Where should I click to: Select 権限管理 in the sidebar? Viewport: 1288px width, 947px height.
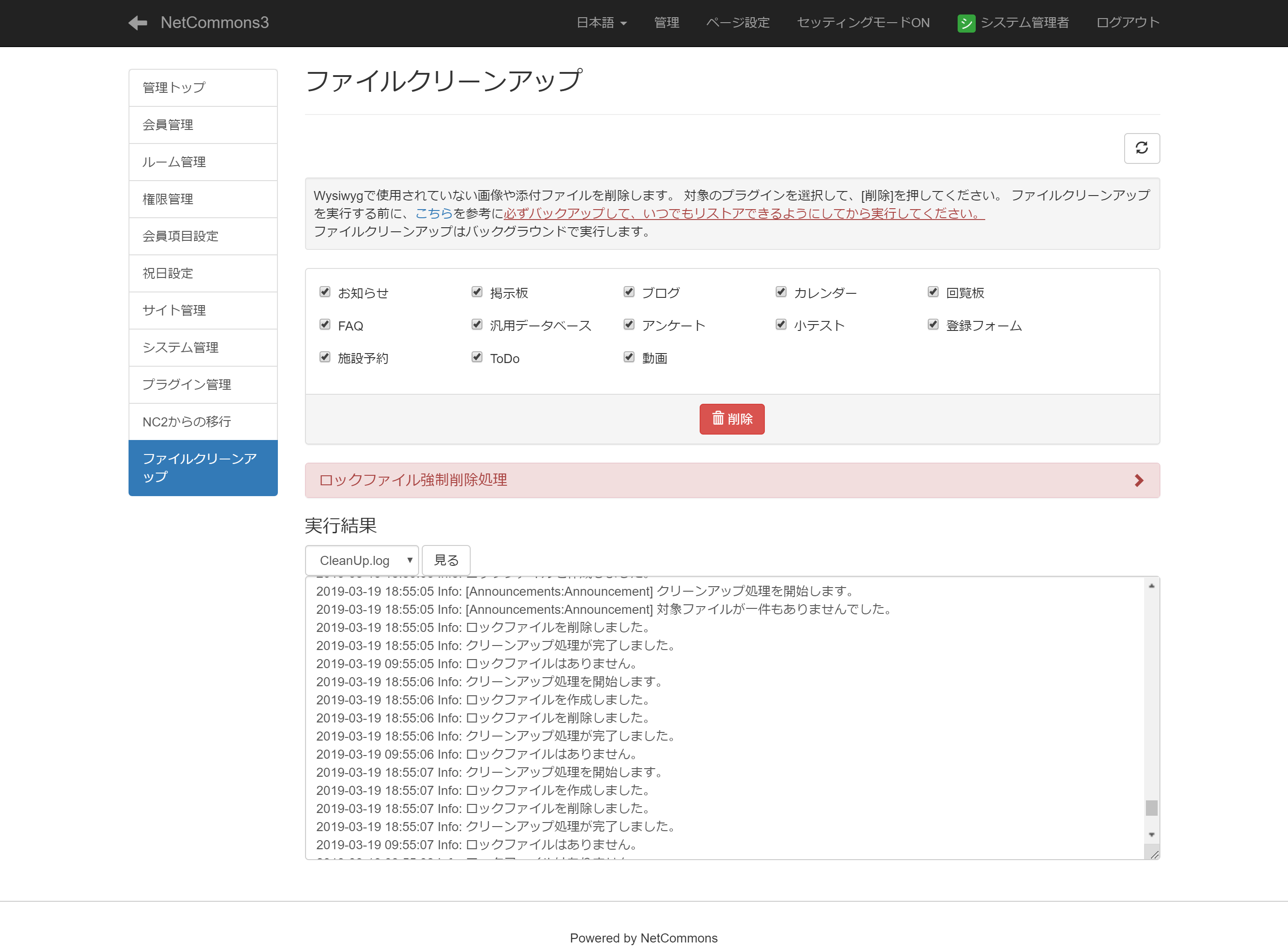(203, 199)
